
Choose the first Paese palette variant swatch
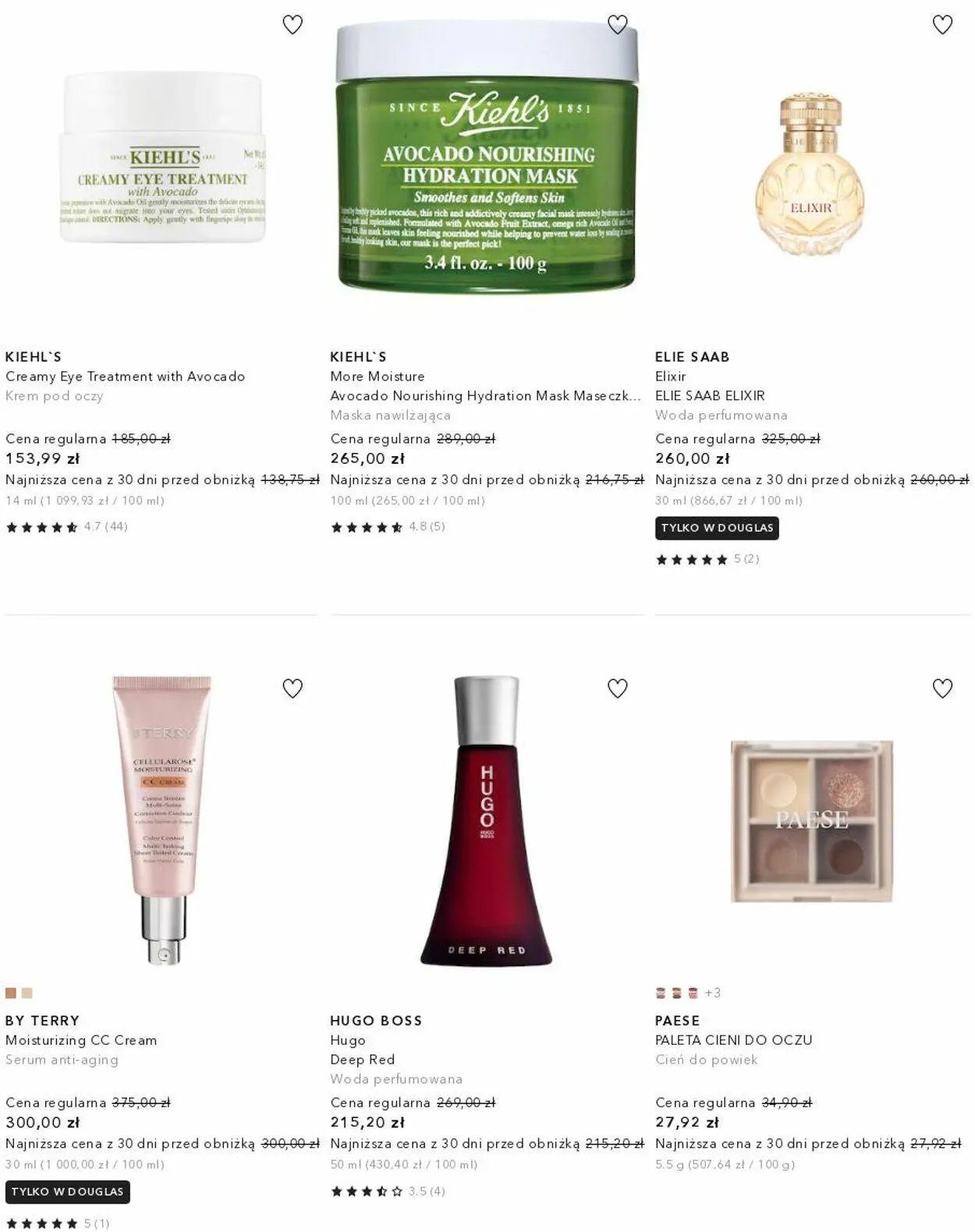pyautogui.click(x=661, y=993)
